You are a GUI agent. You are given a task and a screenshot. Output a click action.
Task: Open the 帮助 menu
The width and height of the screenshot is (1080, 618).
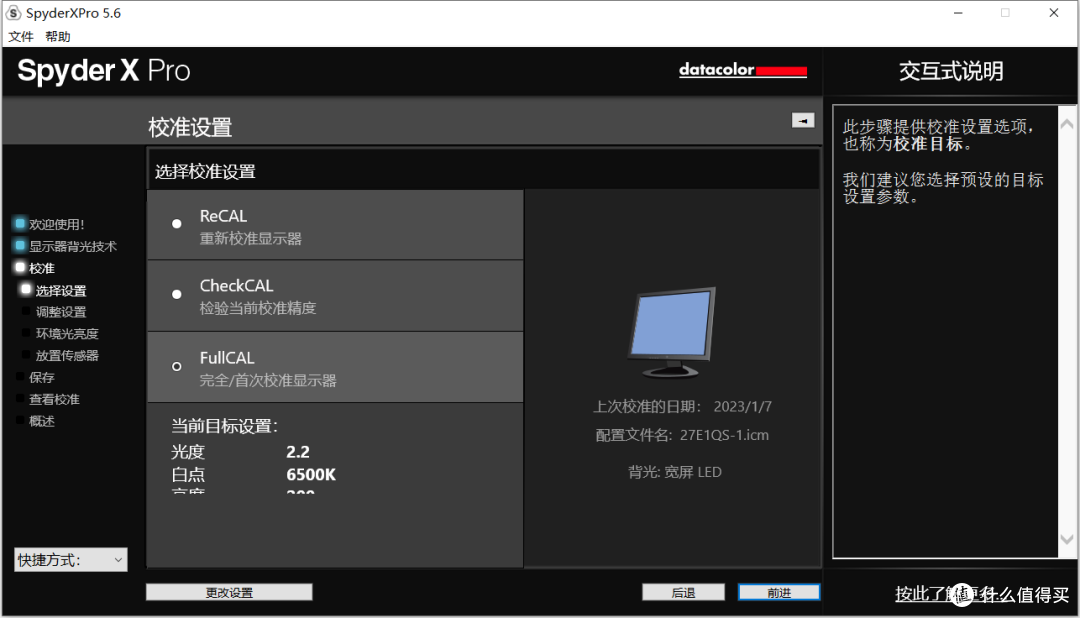58,37
